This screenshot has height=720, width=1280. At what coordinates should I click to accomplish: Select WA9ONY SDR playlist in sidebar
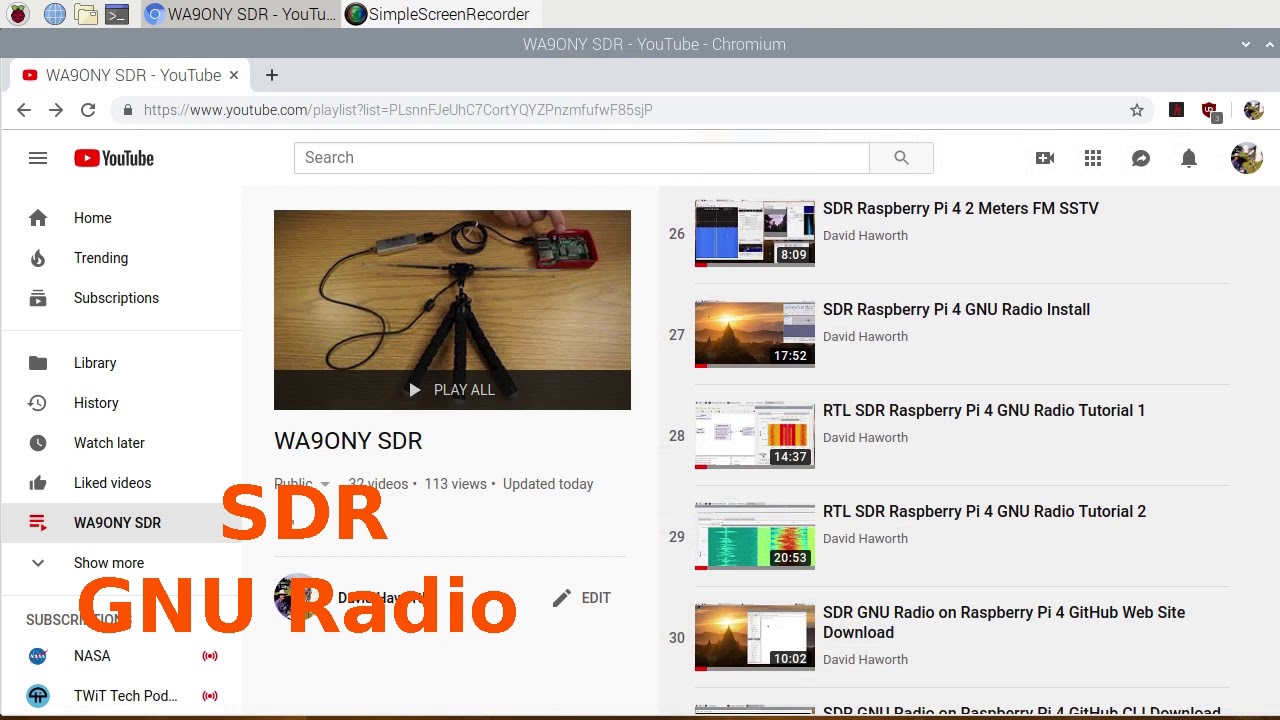[x=121, y=523]
